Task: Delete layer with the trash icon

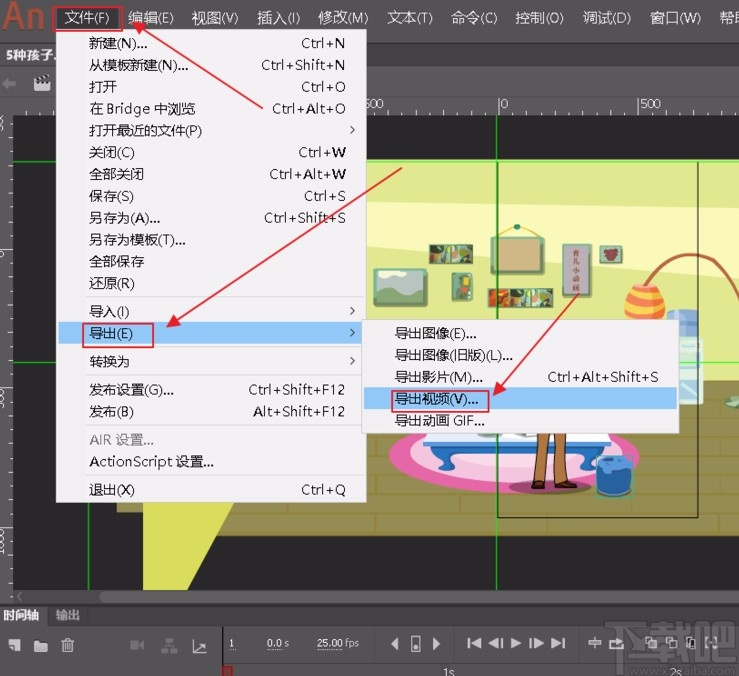Action: point(67,644)
